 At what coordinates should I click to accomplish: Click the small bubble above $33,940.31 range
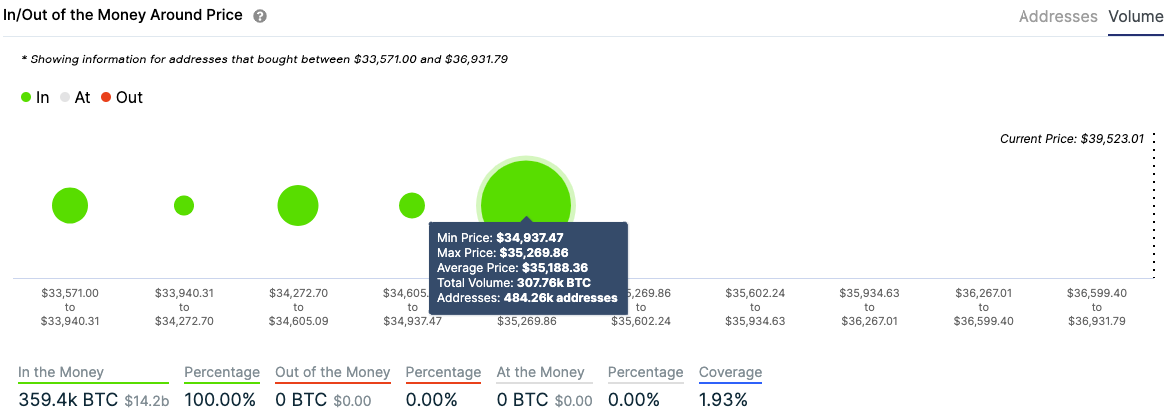click(x=184, y=205)
